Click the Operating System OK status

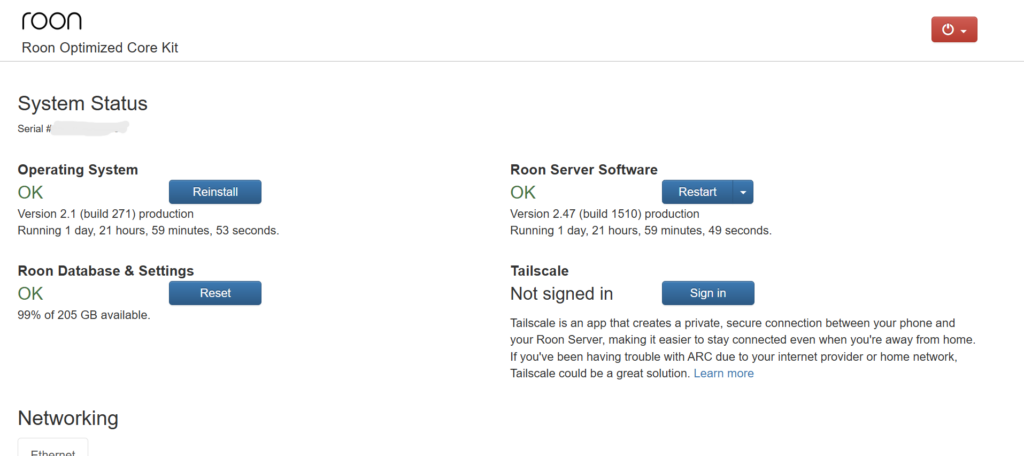point(31,193)
